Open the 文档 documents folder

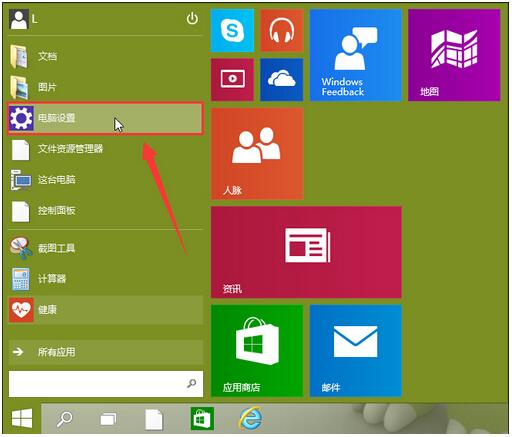(105, 56)
